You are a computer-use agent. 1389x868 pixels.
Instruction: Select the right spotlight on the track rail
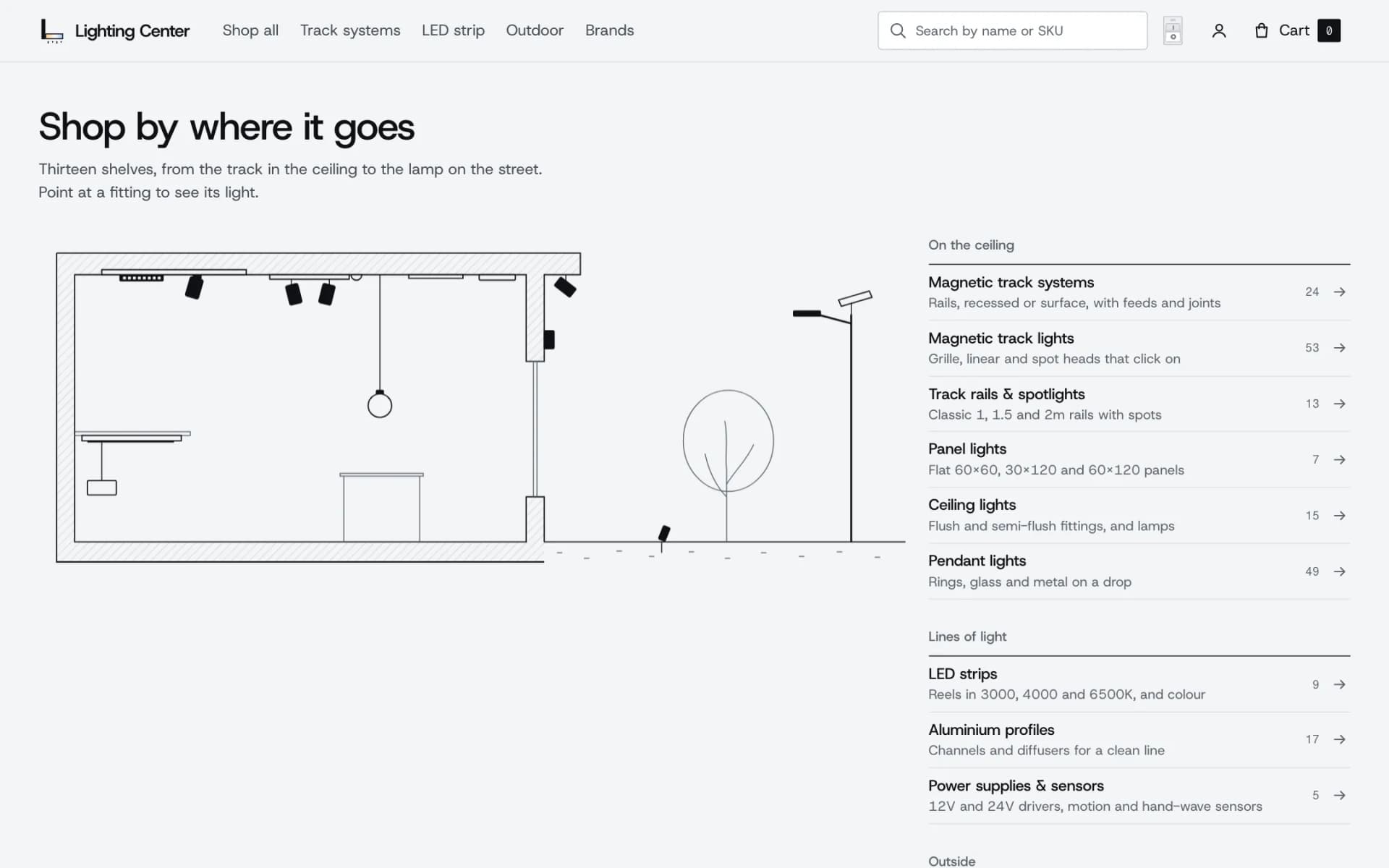pos(327,293)
